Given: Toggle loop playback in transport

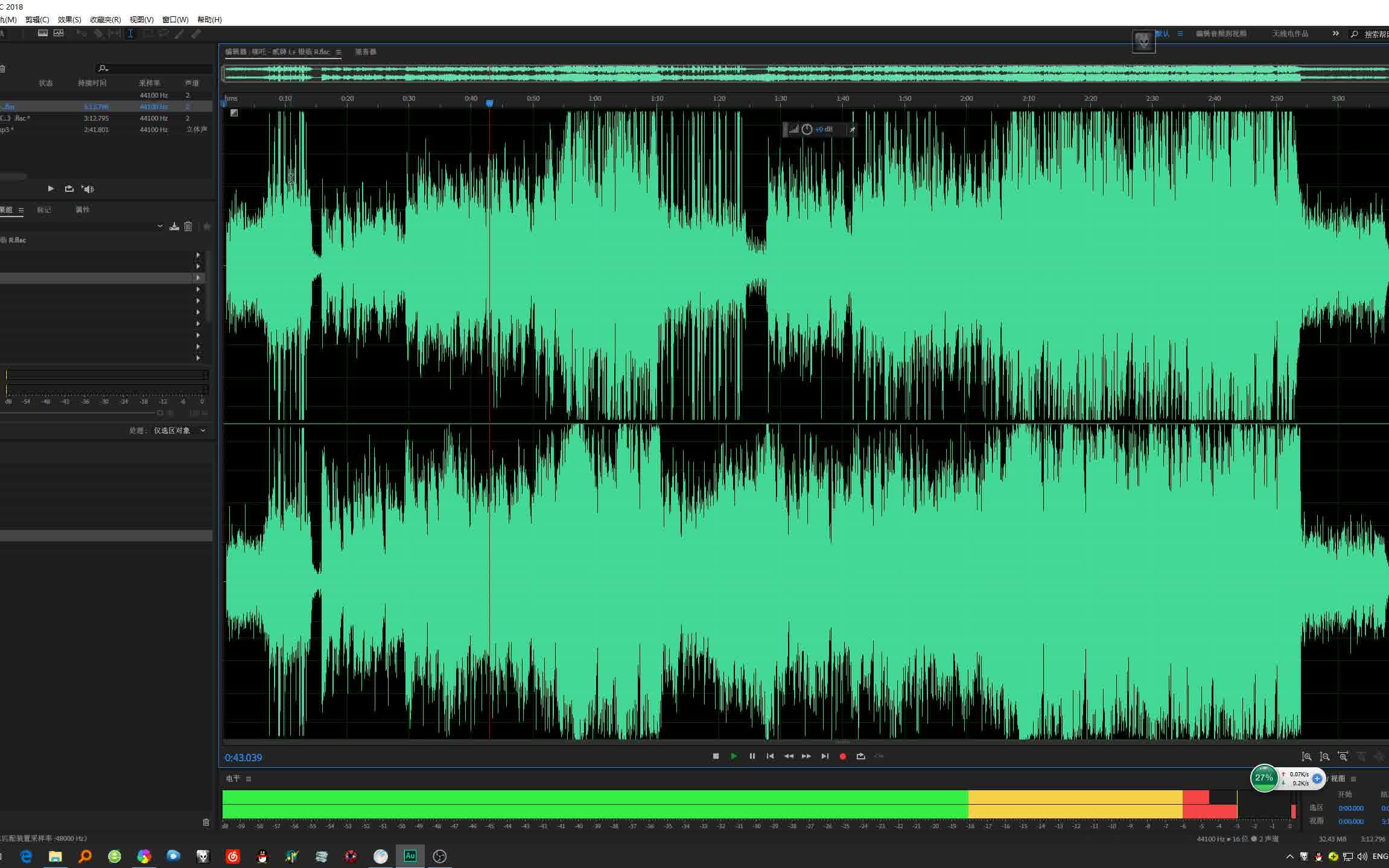Looking at the screenshot, I should point(861,756).
